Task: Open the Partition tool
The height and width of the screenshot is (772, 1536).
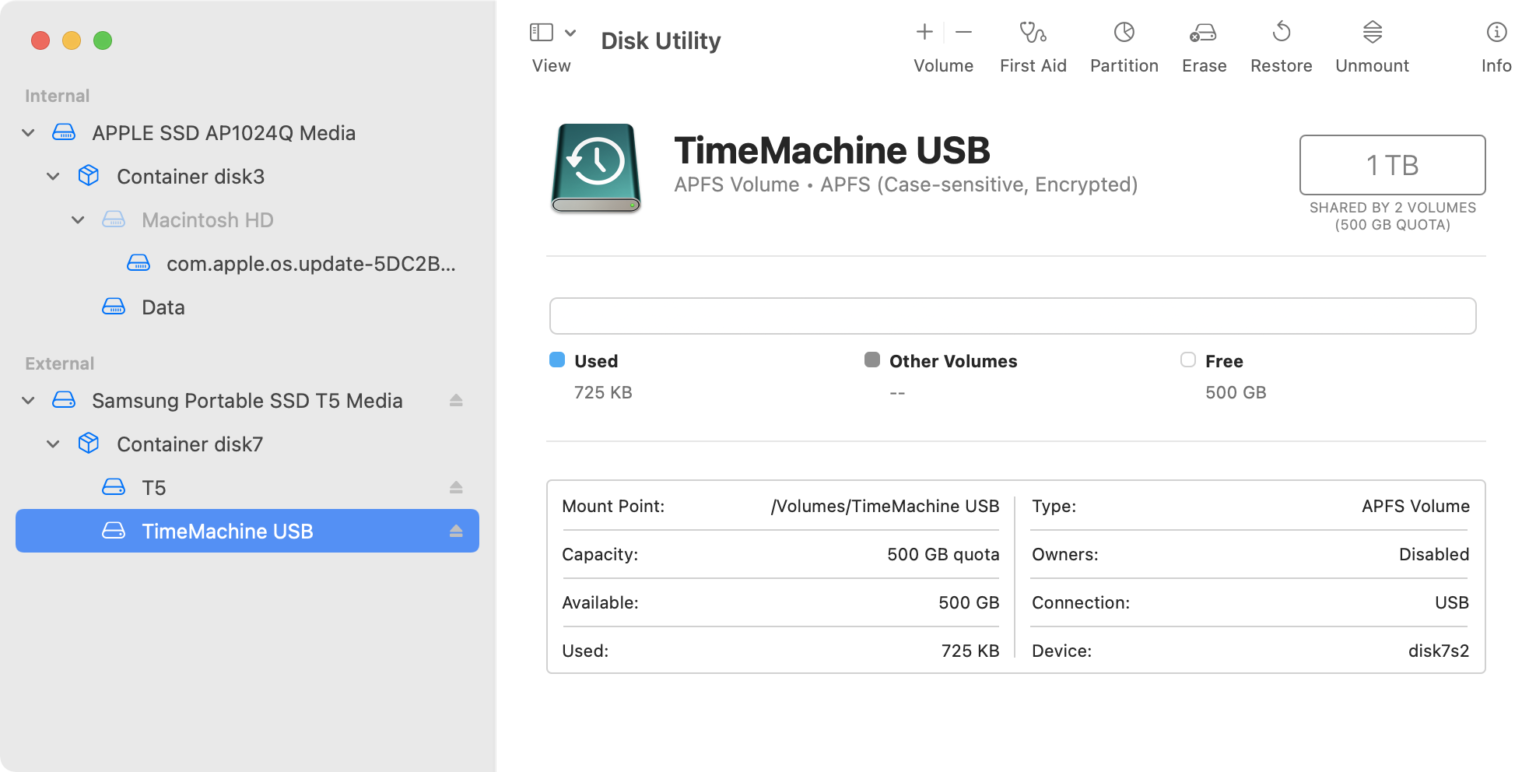Action: (1124, 40)
